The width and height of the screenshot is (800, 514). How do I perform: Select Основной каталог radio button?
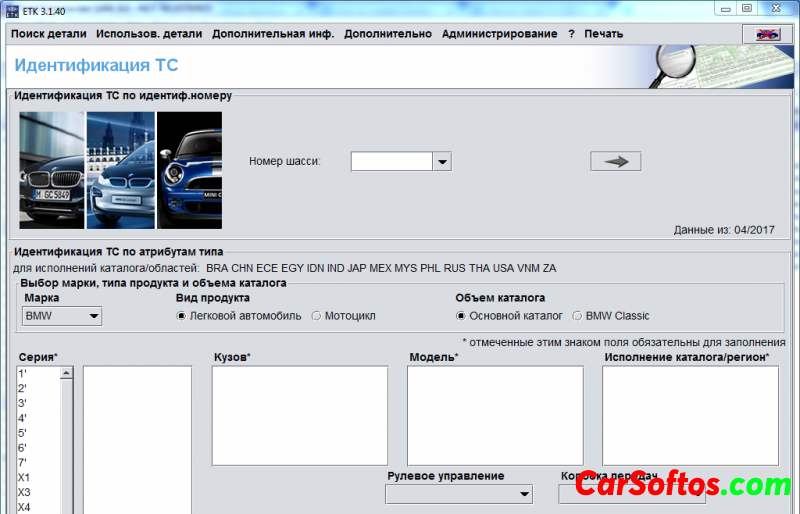click(x=461, y=316)
